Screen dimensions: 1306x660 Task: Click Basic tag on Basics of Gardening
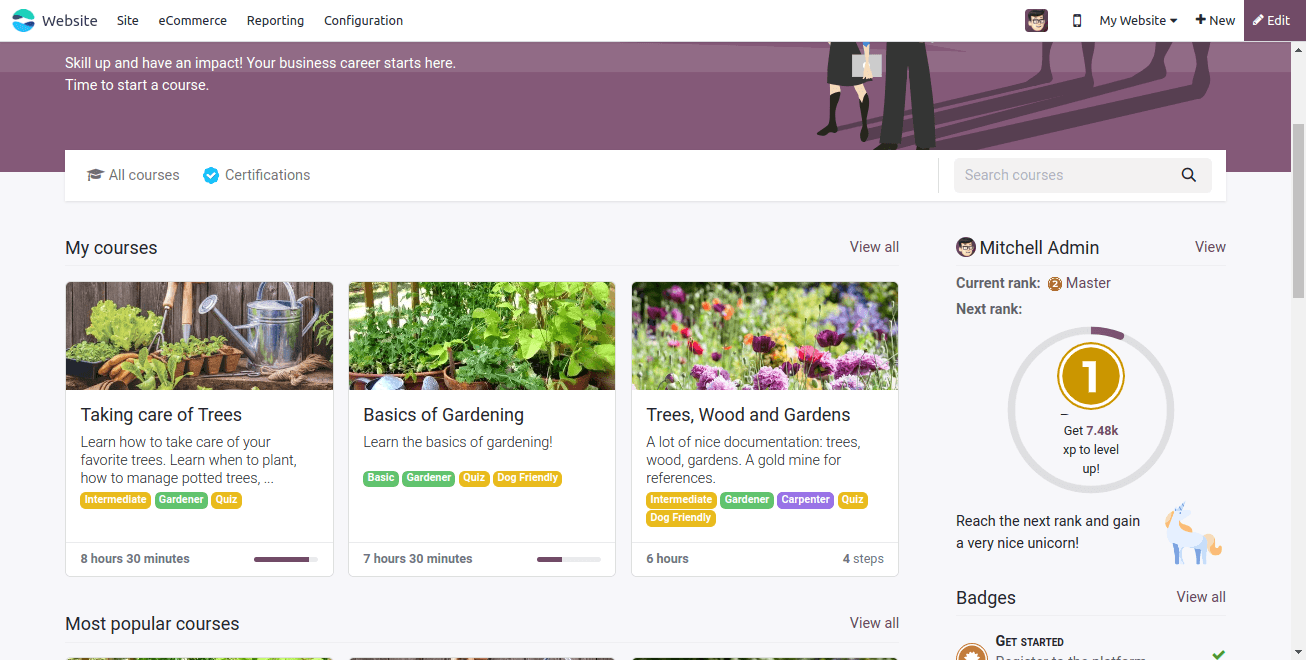[x=381, y=478]
